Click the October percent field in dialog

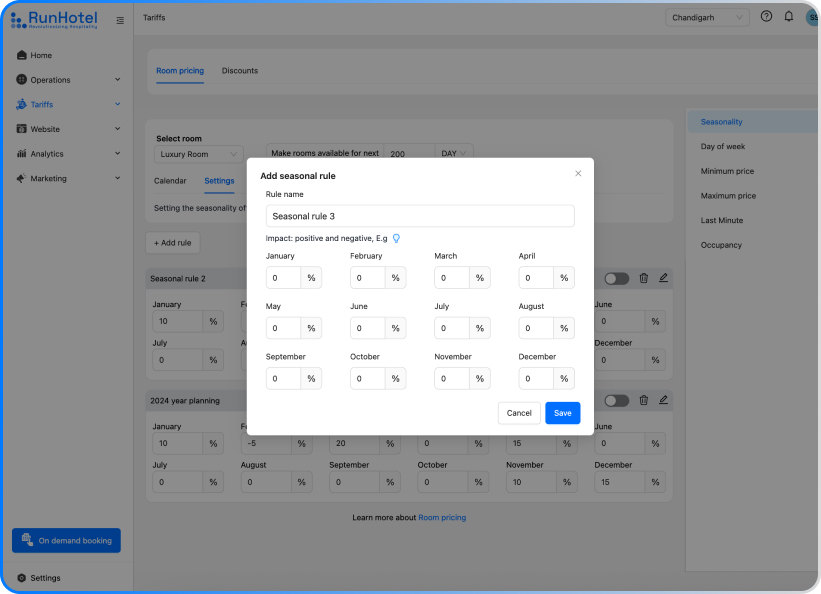[368, 378]
